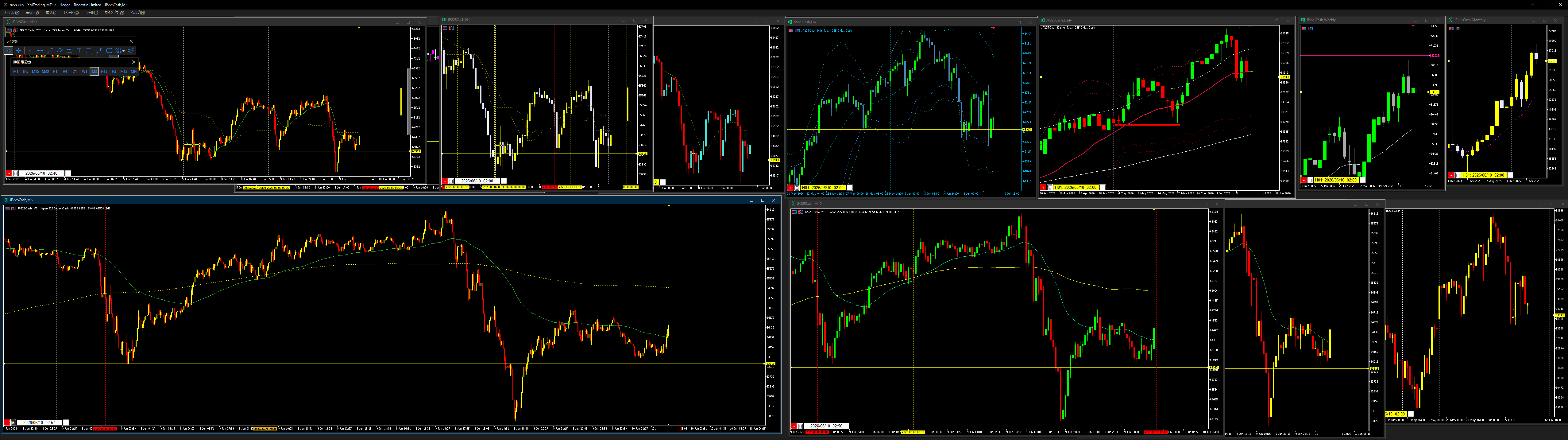Click the selected M3 timeframe button

[94, 71]
